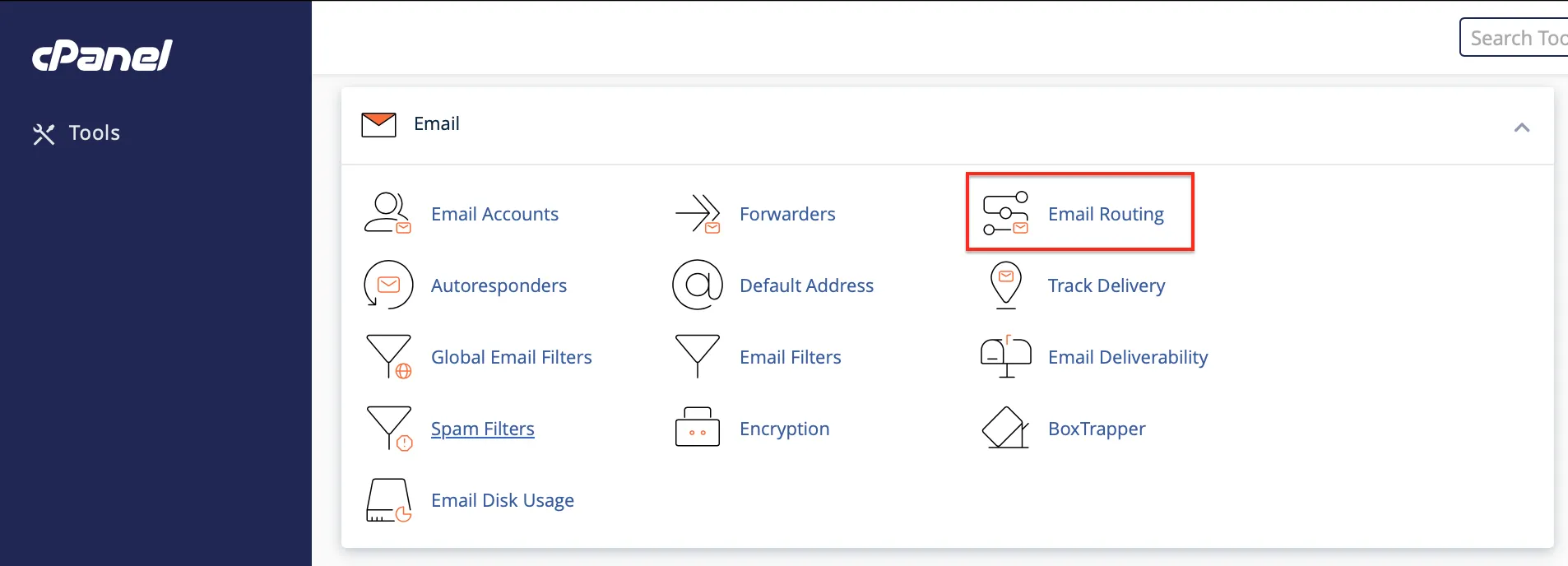Screen dimensions: 1568x566
Task: Open the Email Filters link
Action: click(790, 357)
